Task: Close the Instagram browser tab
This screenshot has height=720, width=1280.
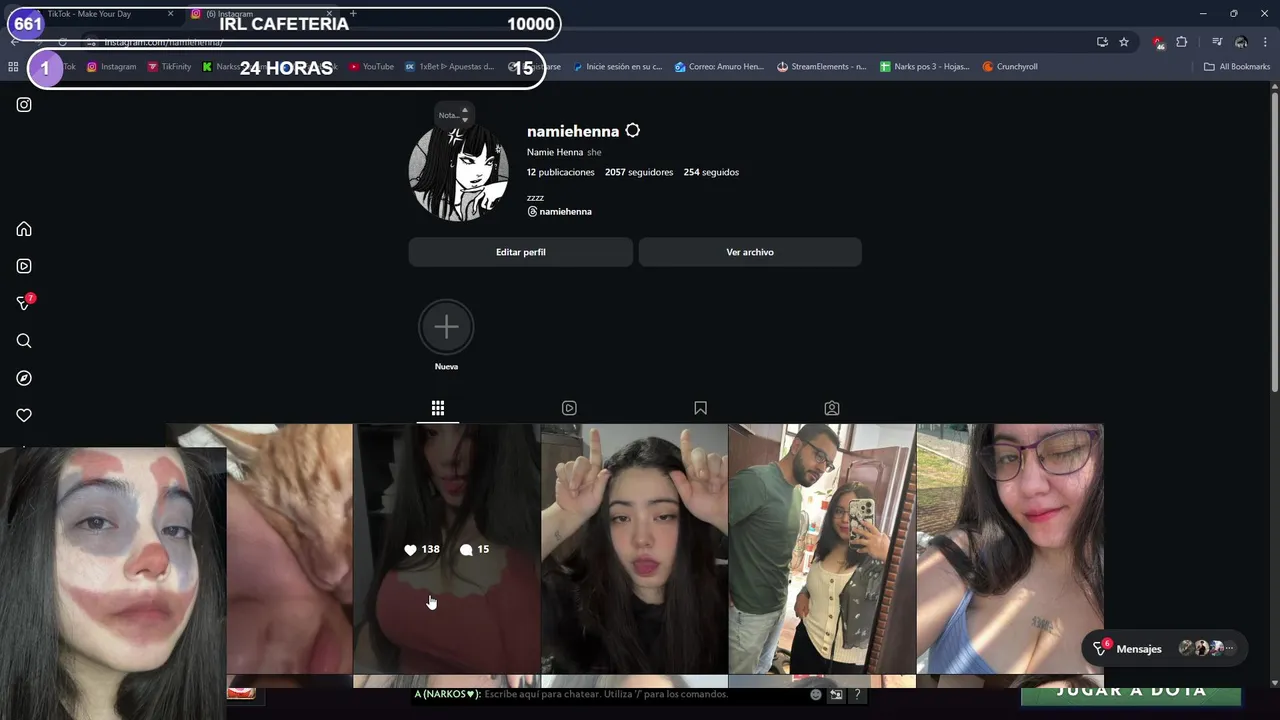Action: (327, 14)
